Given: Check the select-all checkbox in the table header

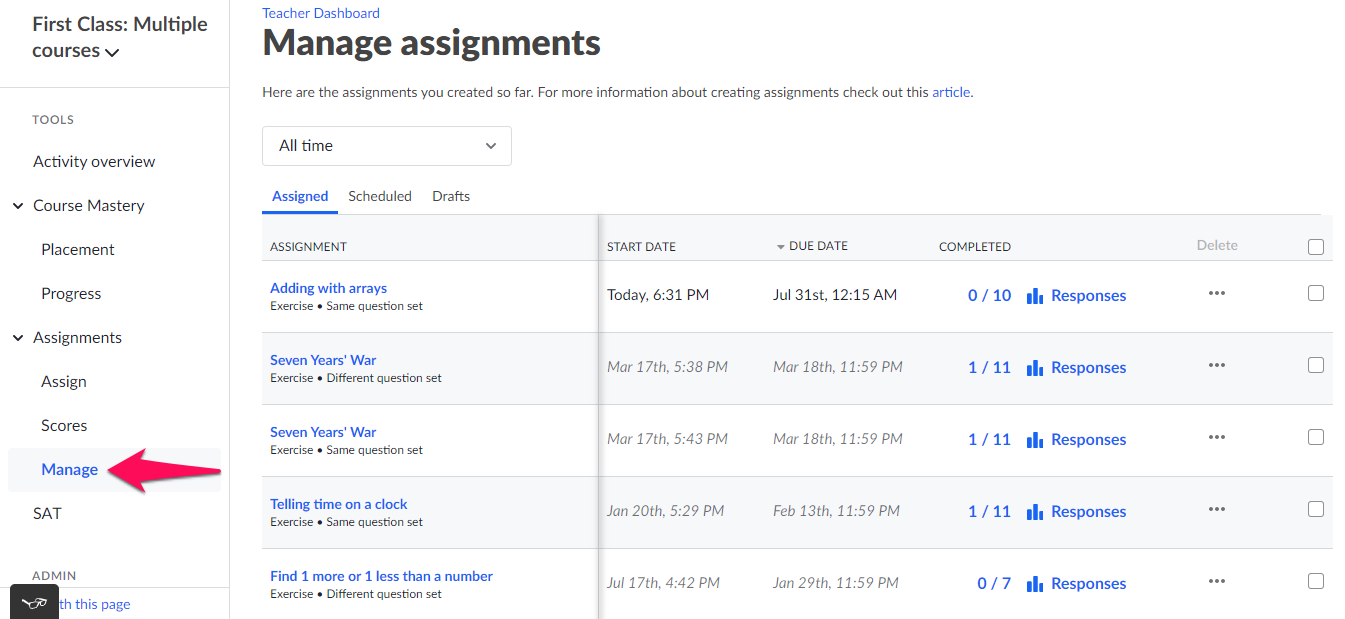Looking at the screenshot, I should 1316,246.
